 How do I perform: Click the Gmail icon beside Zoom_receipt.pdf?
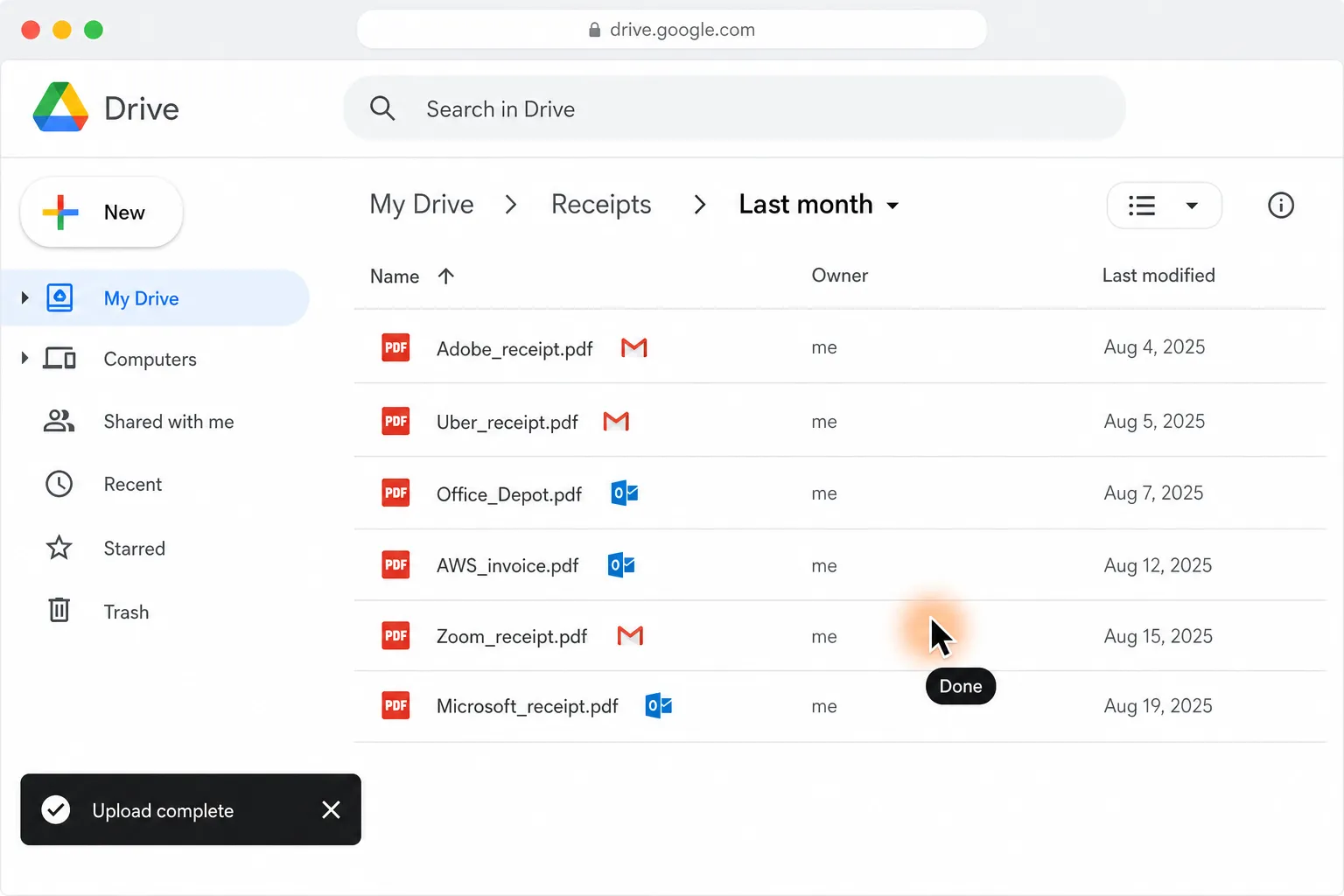coord(630,636)
